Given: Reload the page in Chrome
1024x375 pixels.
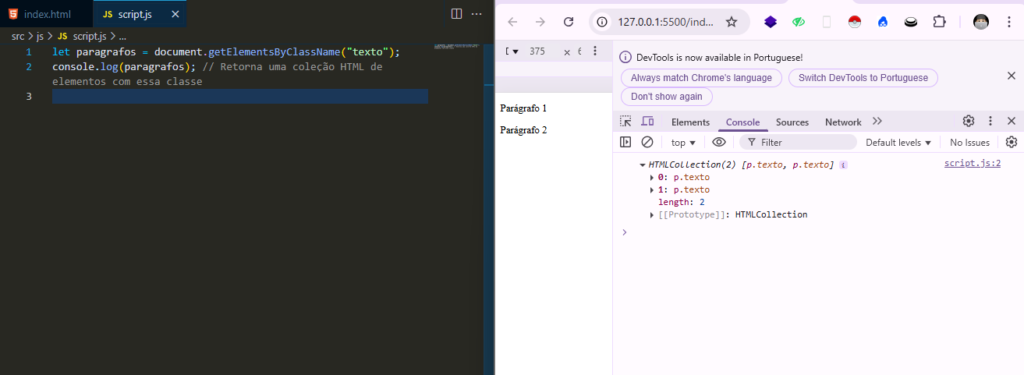Looking at the screenshot, I should (568, 22).
